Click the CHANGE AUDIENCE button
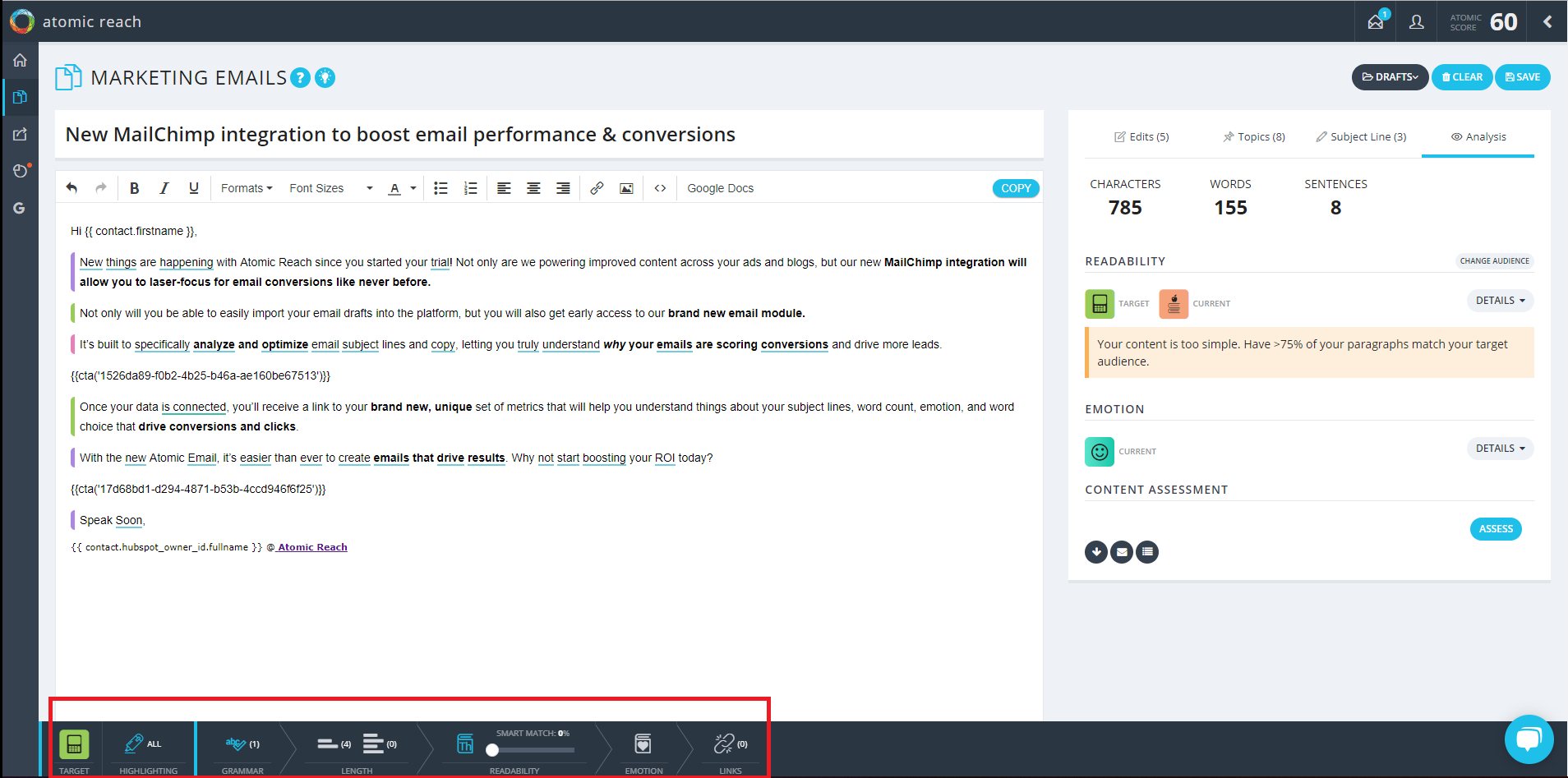 [x=1495, y=261]
